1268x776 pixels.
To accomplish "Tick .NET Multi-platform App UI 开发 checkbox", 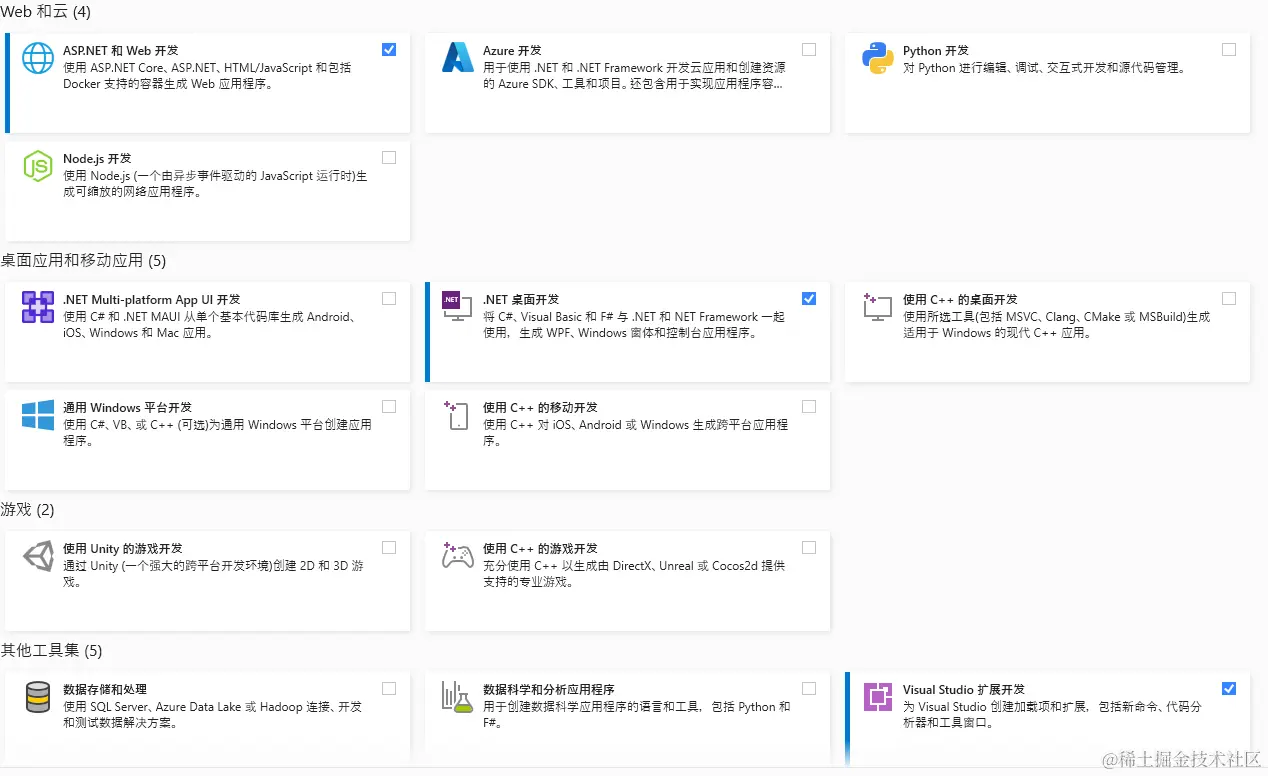I will pos(389,298).
